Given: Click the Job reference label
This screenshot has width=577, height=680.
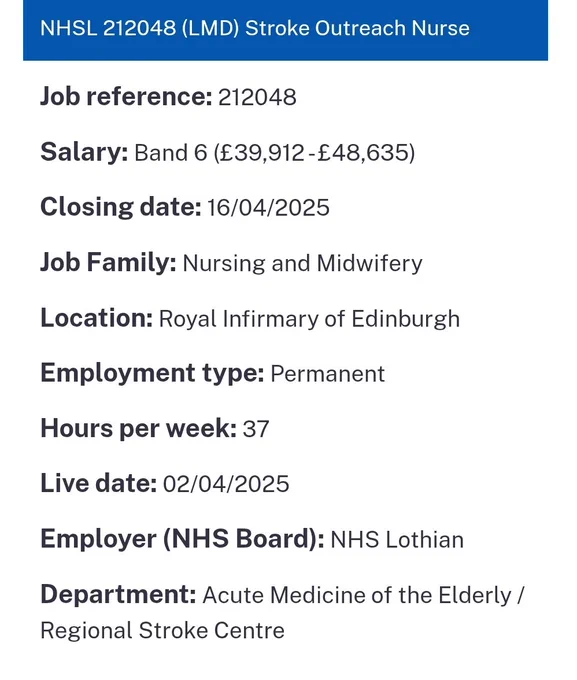Looking at the screenshot, I should point(126,97).
